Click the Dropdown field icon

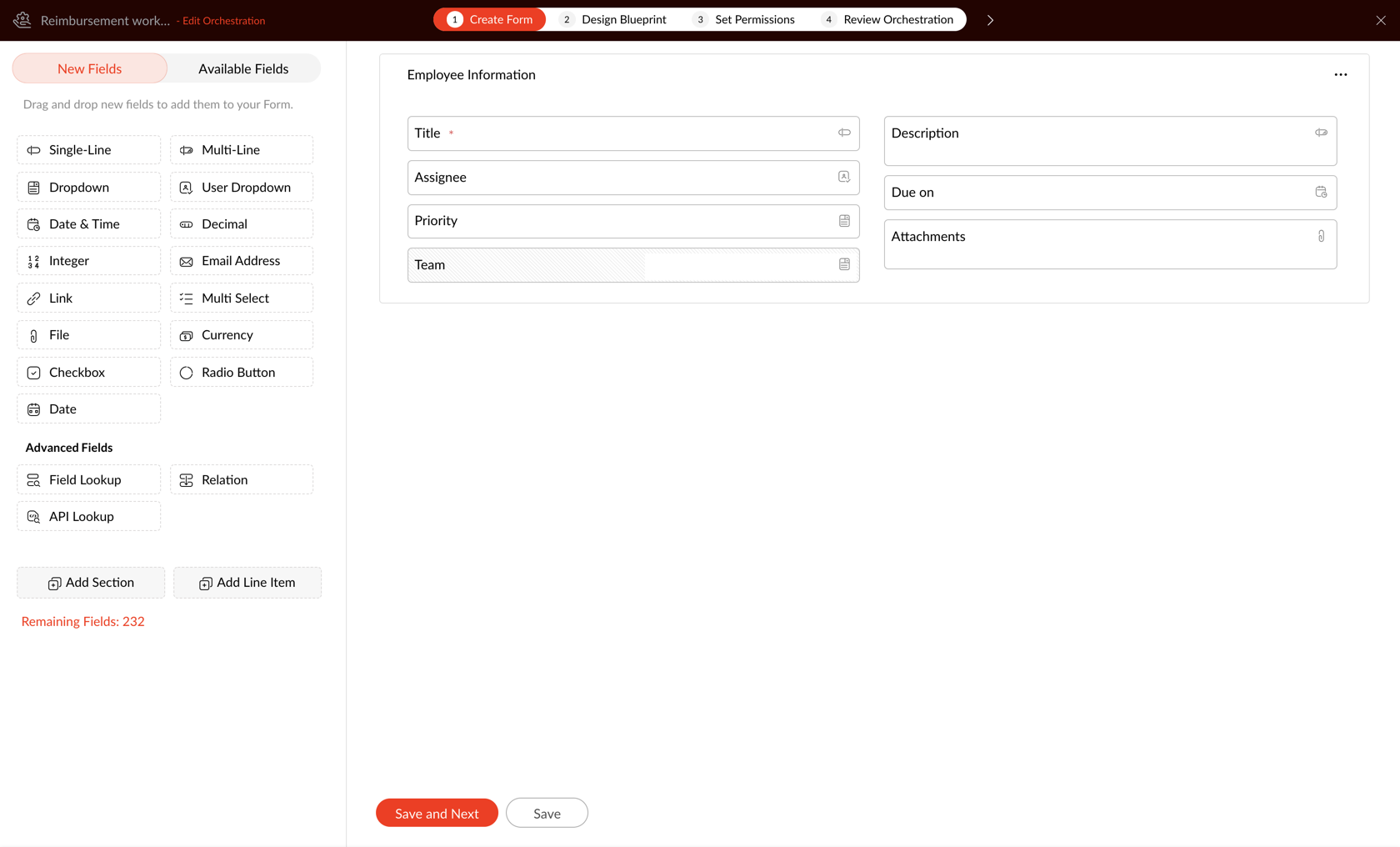point(33,188)
